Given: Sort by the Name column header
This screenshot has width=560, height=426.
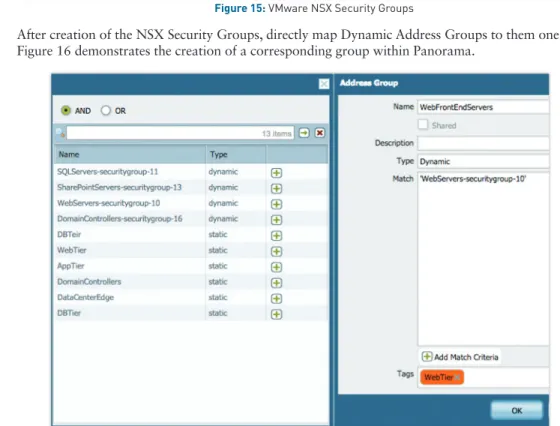Looking at the screenshot, I should click(130, 154).
